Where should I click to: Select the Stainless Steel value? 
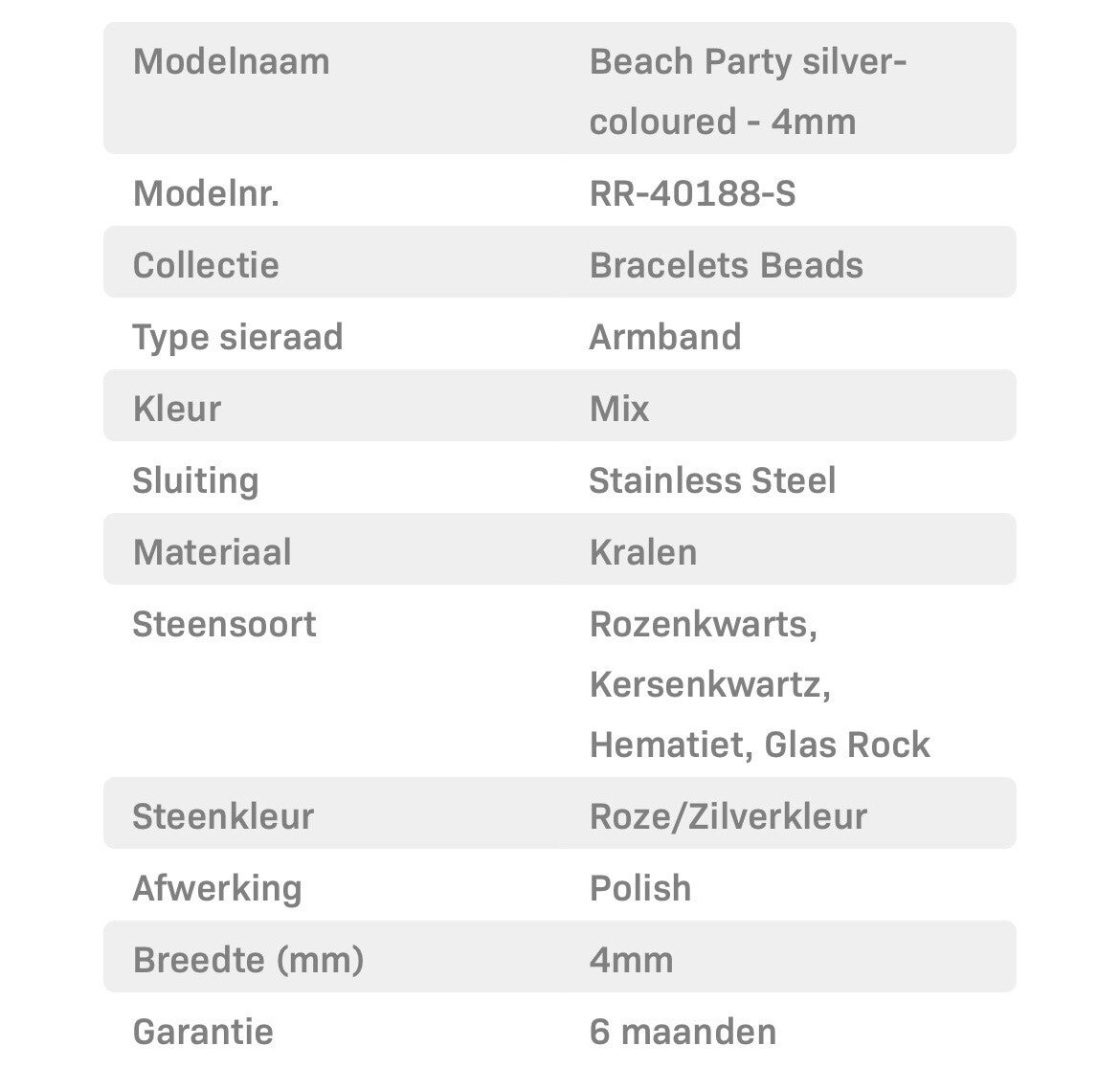tap(712, 481)
